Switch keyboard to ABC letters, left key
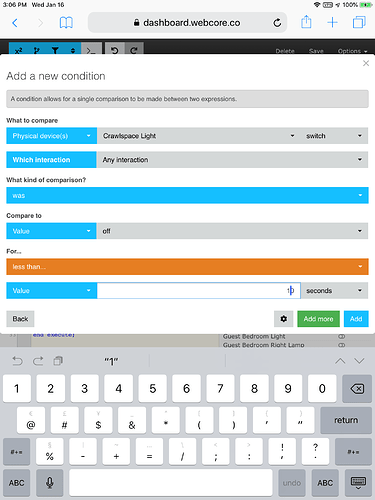This screenshot has width=375, height=500. point(17,483)
